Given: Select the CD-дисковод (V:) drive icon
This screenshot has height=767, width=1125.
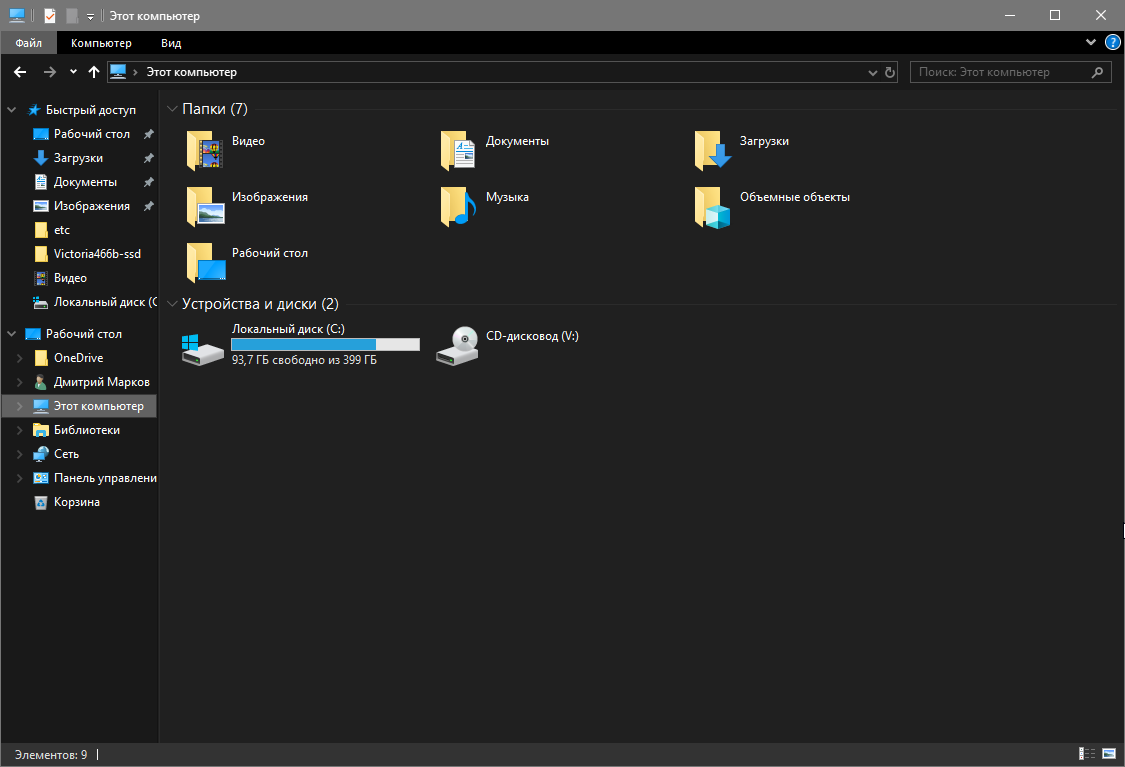Looking at the screenshot, I should [458, 347].
